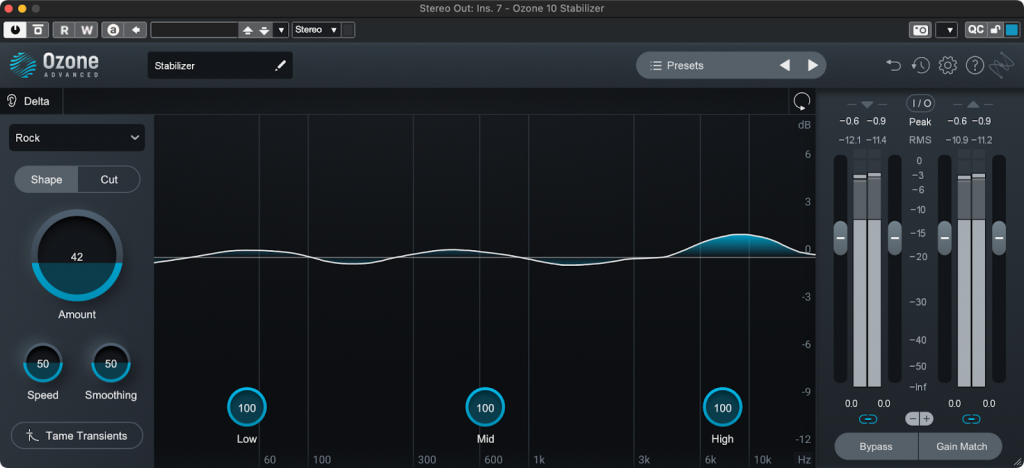1024x468 pixels.
Task: Open the settings gear icon
Action: click(x=948, y=65)
